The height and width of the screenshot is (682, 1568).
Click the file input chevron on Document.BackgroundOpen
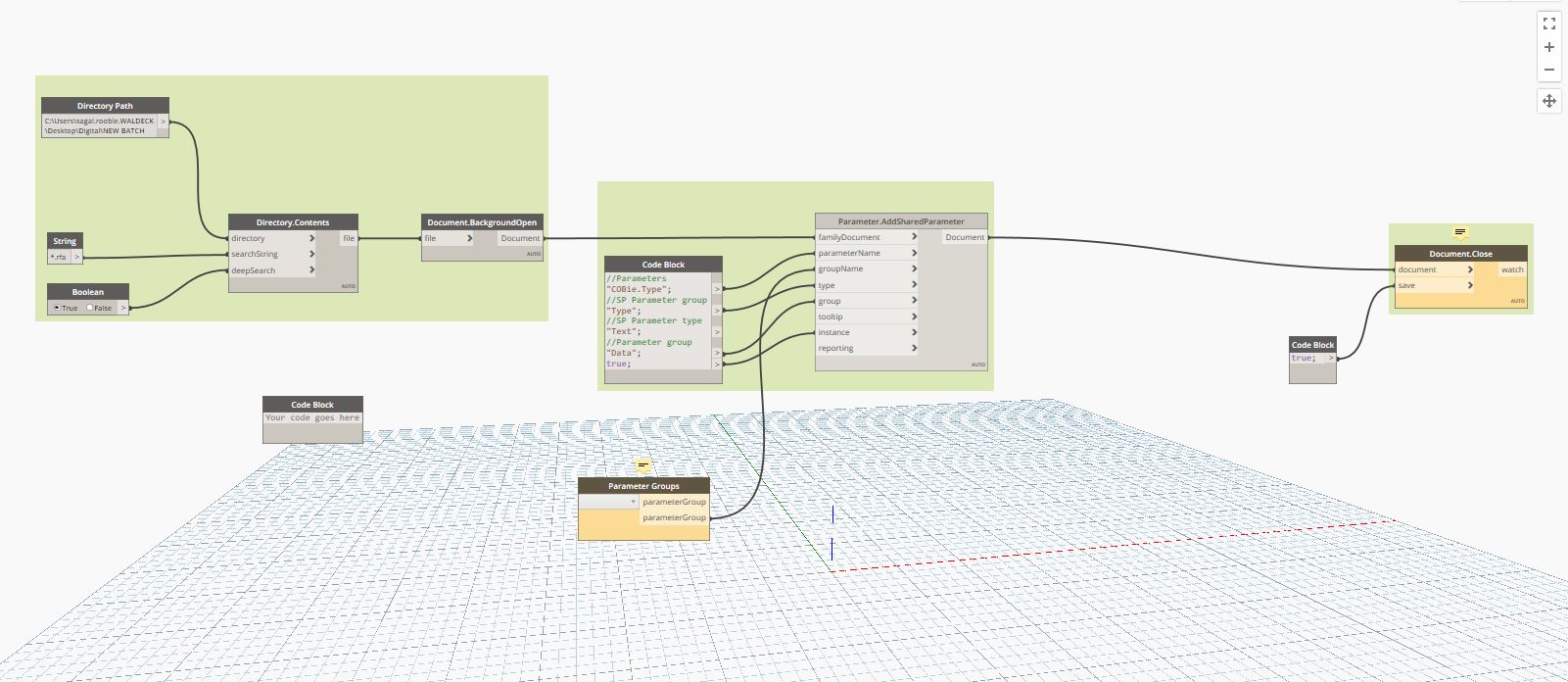pyautogui.click(x=469, y=238)
